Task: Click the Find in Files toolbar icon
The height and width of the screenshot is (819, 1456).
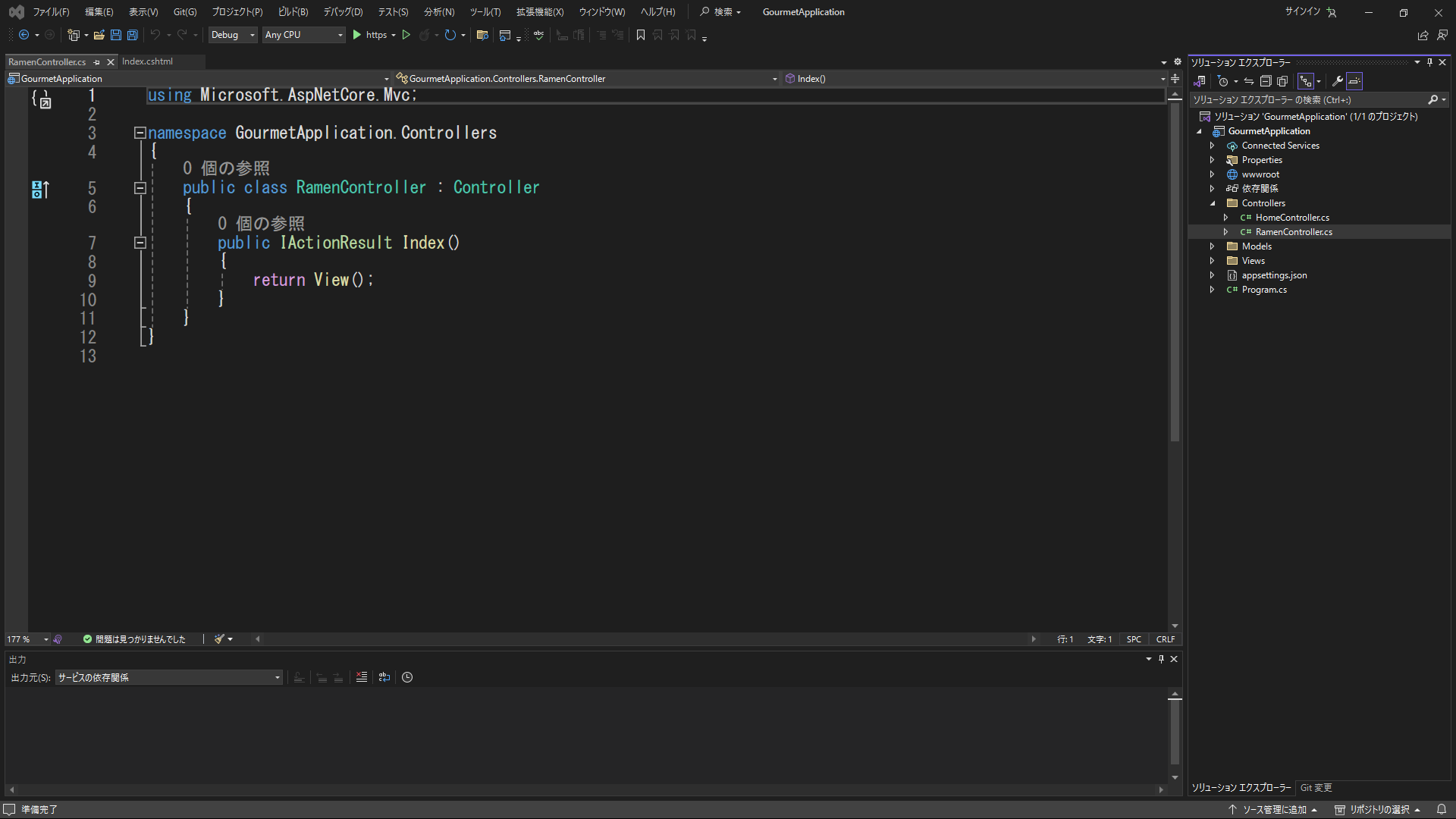Action: (482, 35)
